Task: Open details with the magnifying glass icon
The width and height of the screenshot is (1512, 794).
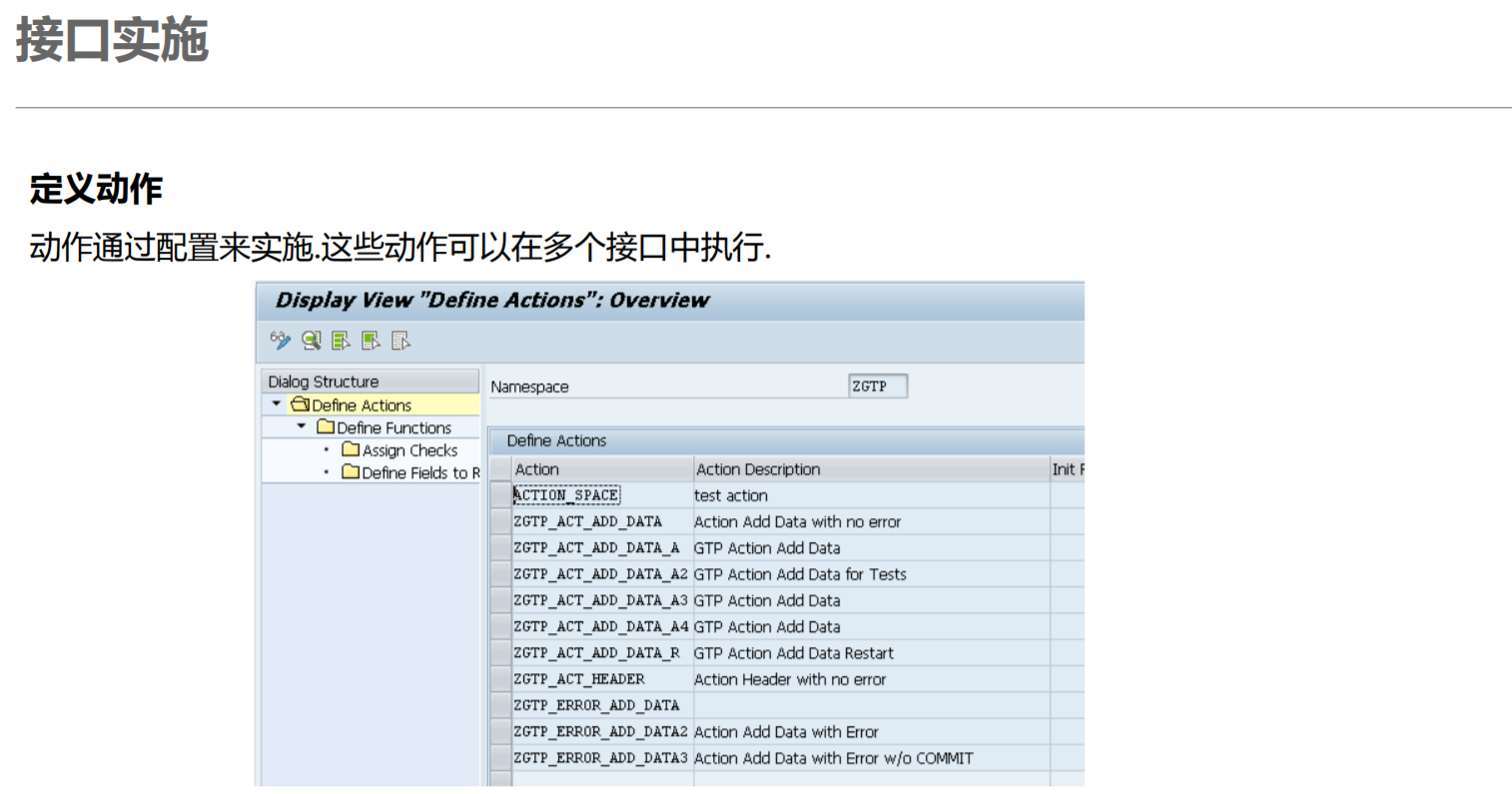Action: point(311,341)
